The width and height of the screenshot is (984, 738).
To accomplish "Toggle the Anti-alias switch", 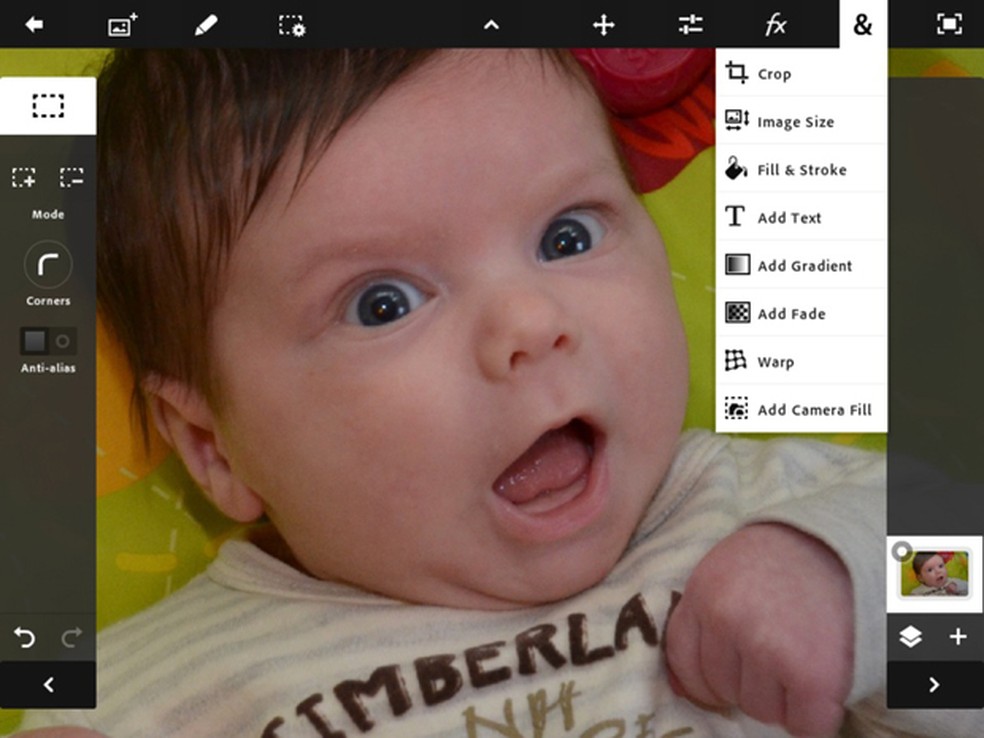I will coord(48,341).
